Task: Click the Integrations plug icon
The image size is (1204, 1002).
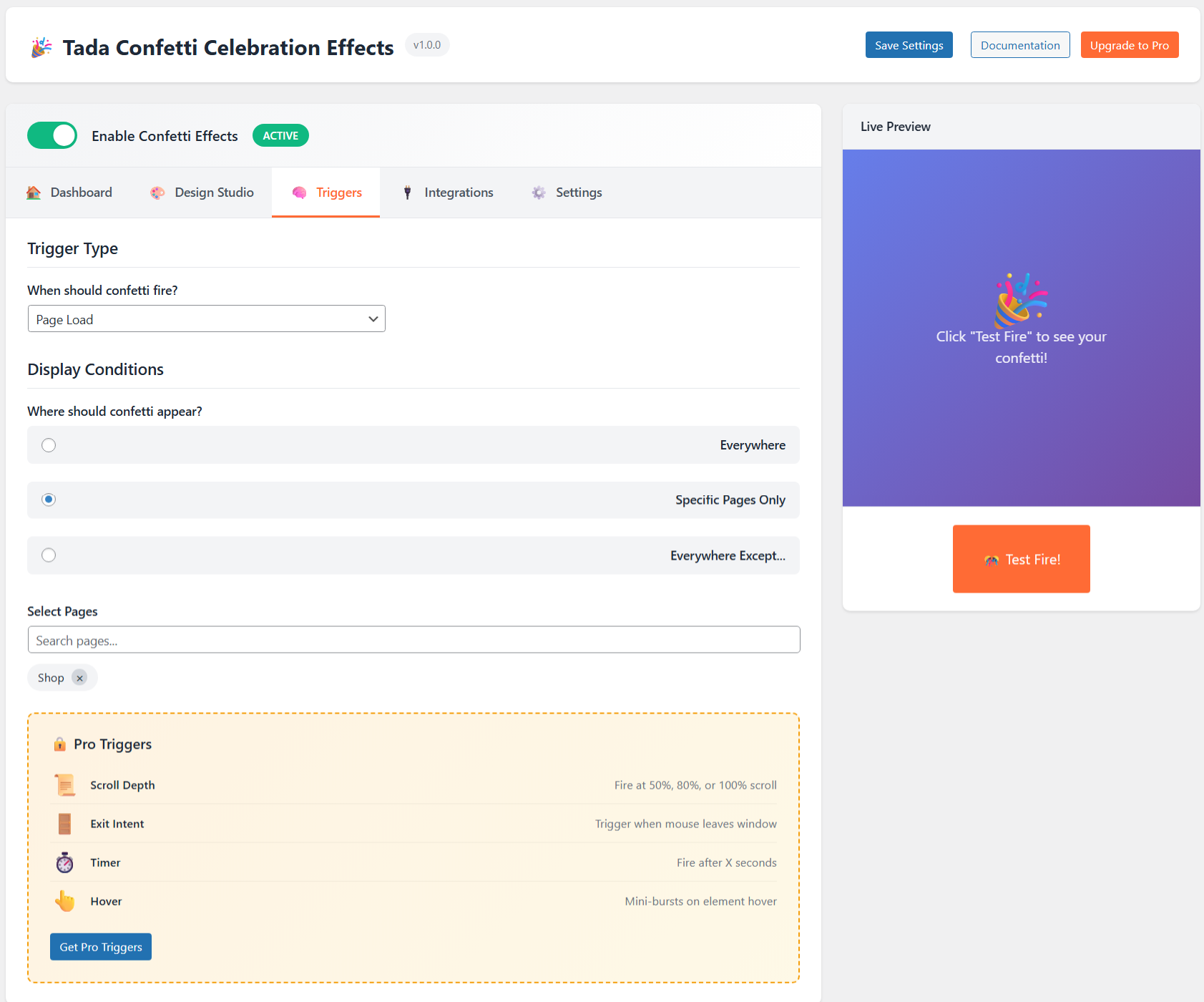Action: click(407, 193)
